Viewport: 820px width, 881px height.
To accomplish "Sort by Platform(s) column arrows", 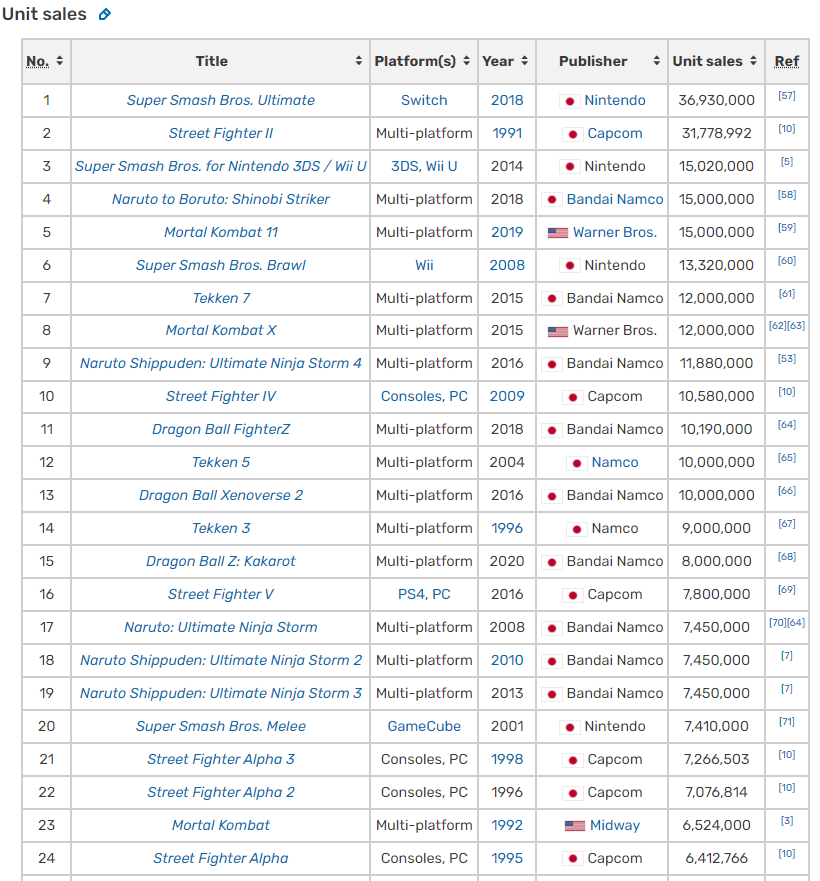I will (466, 61).
